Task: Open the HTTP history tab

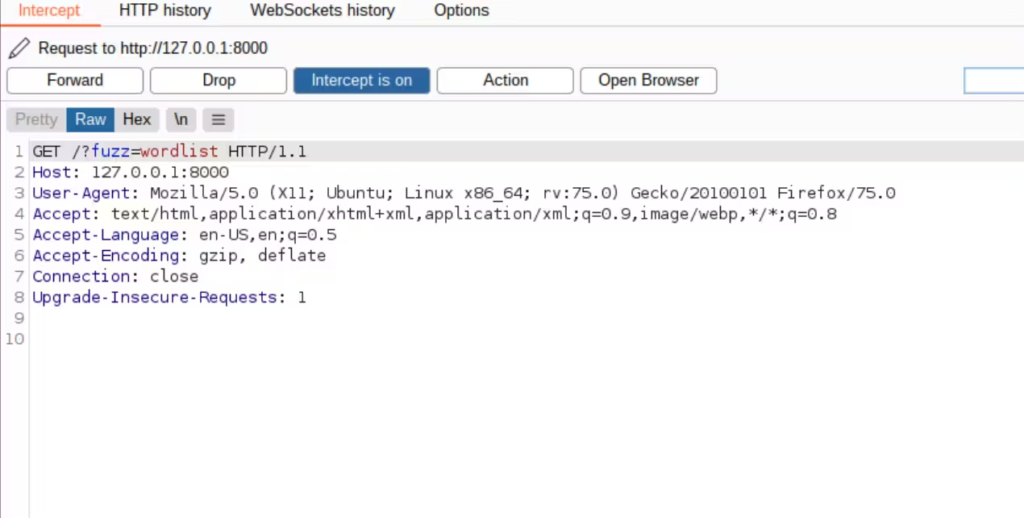Action: [x=165, y=10]
